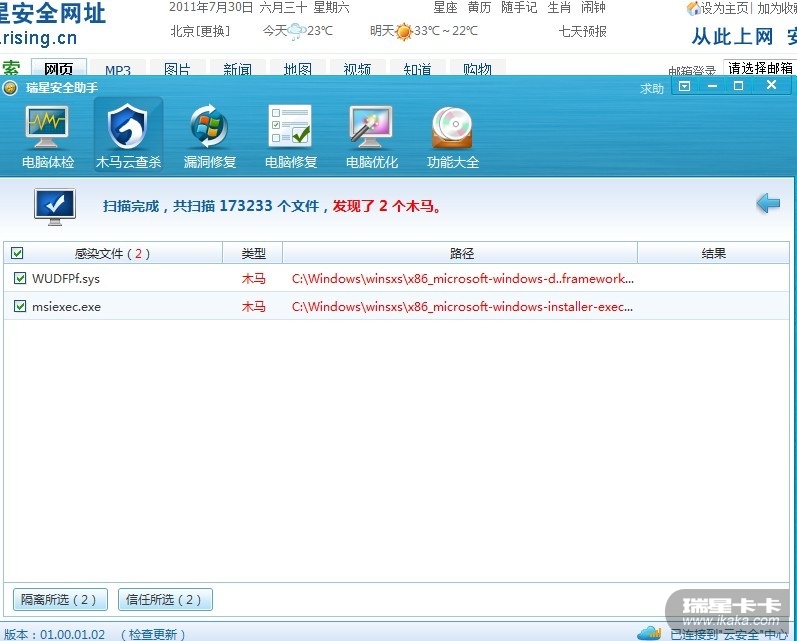797x641 pixels.
Task: Open the title bar dropdown menu button
Action: (685, 86)
